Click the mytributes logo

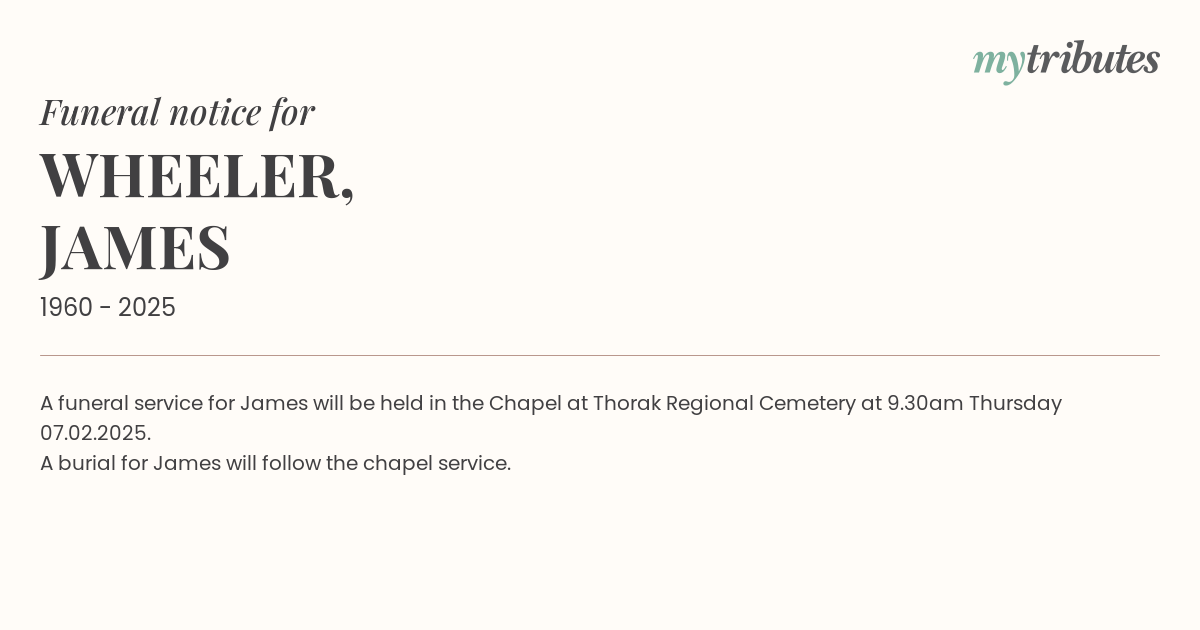pyautogui.click(x=1066, y=60)
